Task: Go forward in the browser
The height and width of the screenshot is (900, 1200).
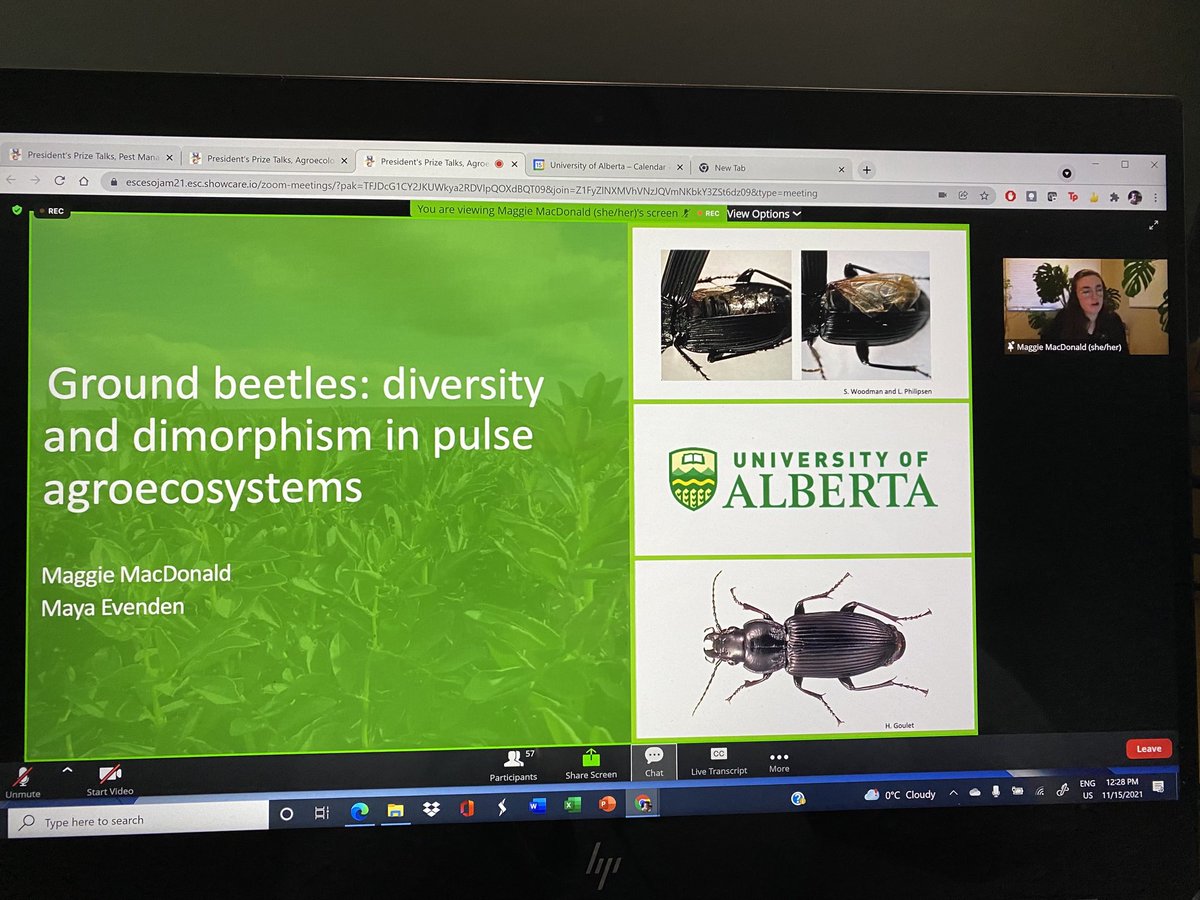Action: (x=36, y=180)
